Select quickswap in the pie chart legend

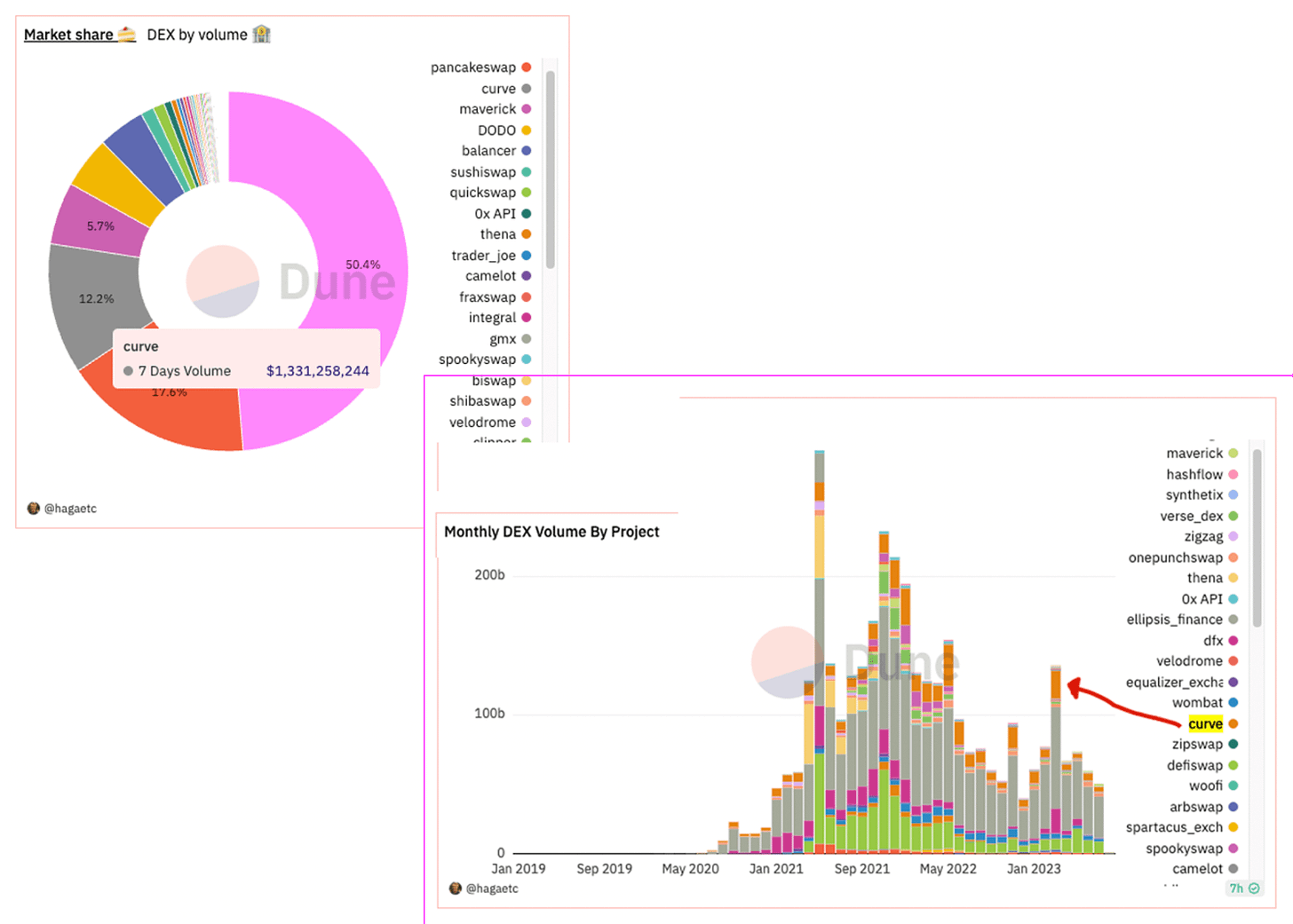pos(491,193)
